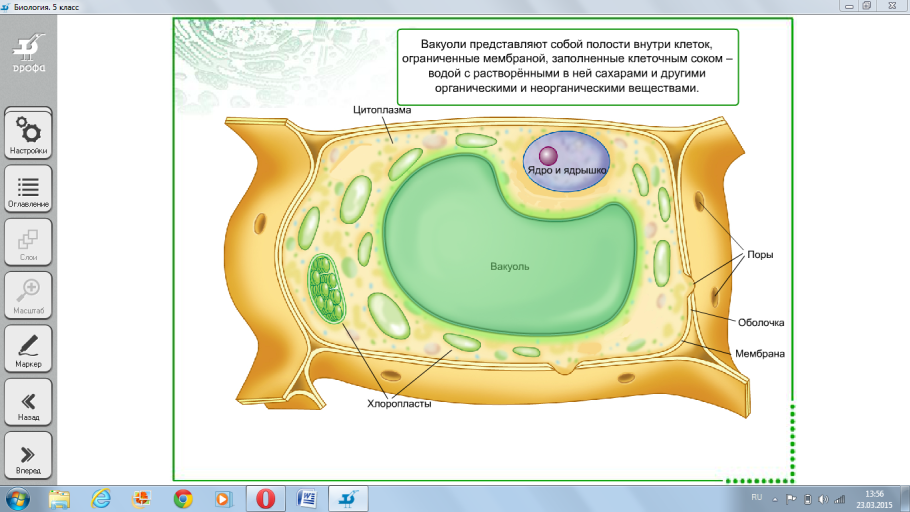Open Internet Explorer from the taskbar
The width and height of the screenshot is (910, 512).
[x=100, y=497]
